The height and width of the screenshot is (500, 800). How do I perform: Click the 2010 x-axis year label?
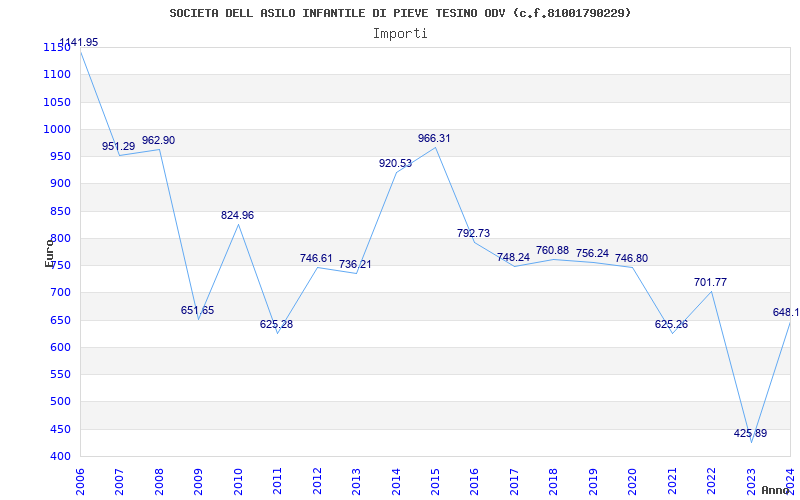pos(238,481)
